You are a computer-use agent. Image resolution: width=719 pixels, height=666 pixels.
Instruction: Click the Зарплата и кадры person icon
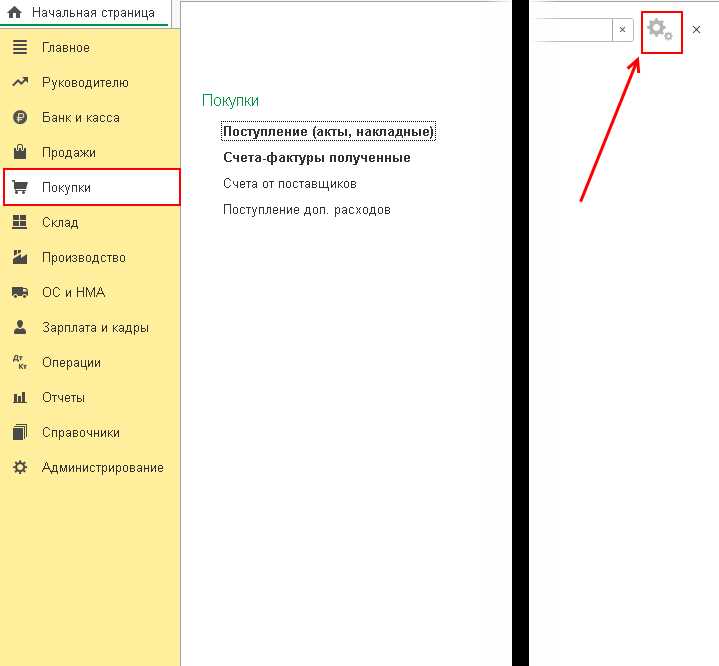[x=20, y=327]
